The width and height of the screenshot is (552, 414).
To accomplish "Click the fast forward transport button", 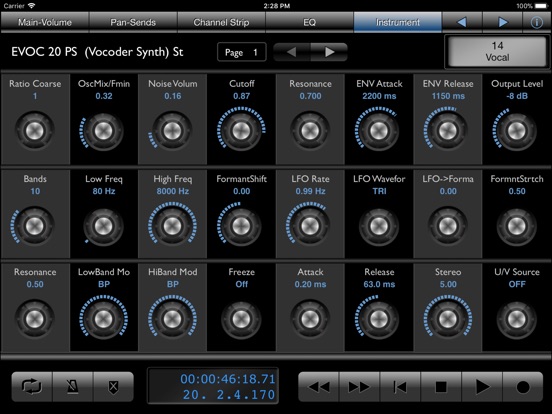I will click(x=359, y=387).
